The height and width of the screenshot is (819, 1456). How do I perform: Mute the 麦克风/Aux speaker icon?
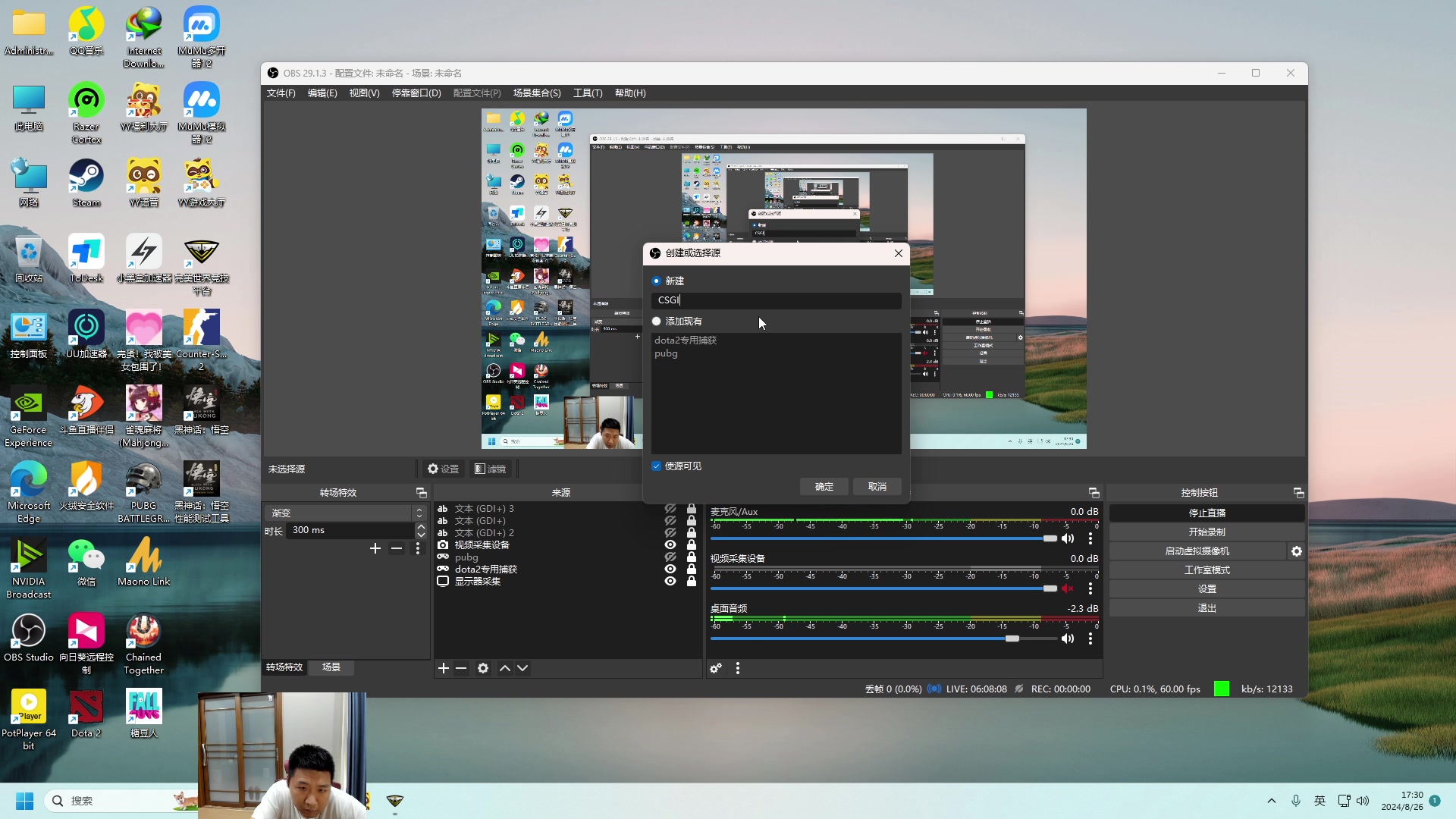(x=1068, y=538)
